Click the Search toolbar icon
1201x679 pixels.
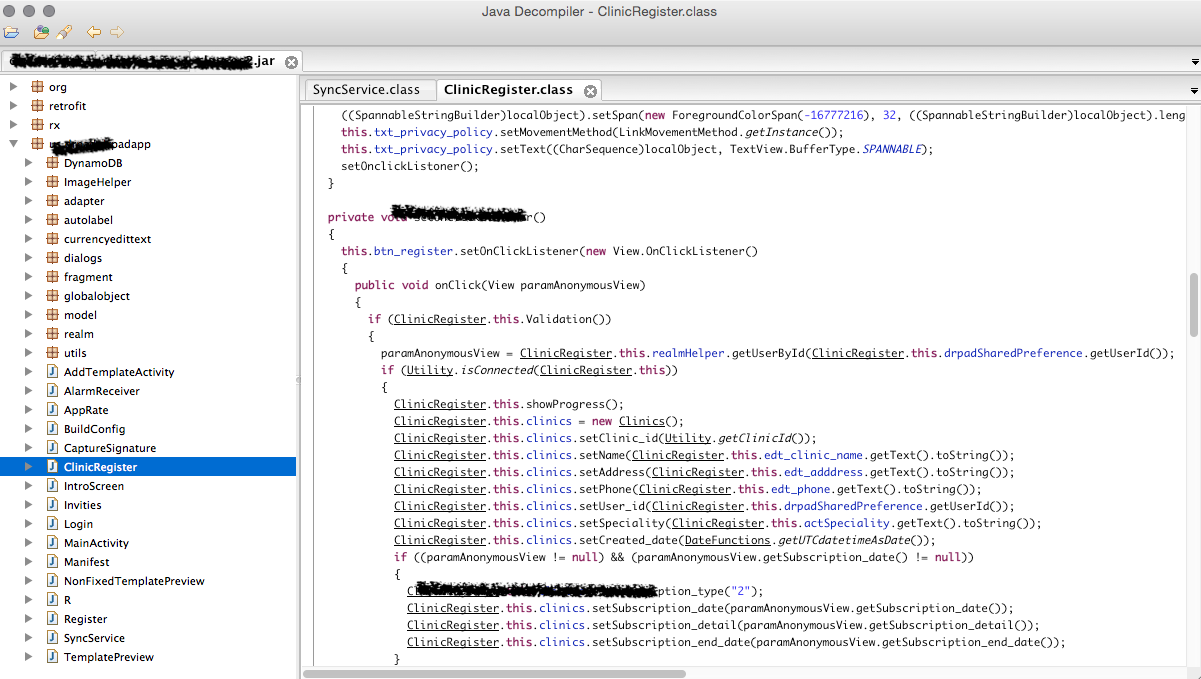coord(64,32)
